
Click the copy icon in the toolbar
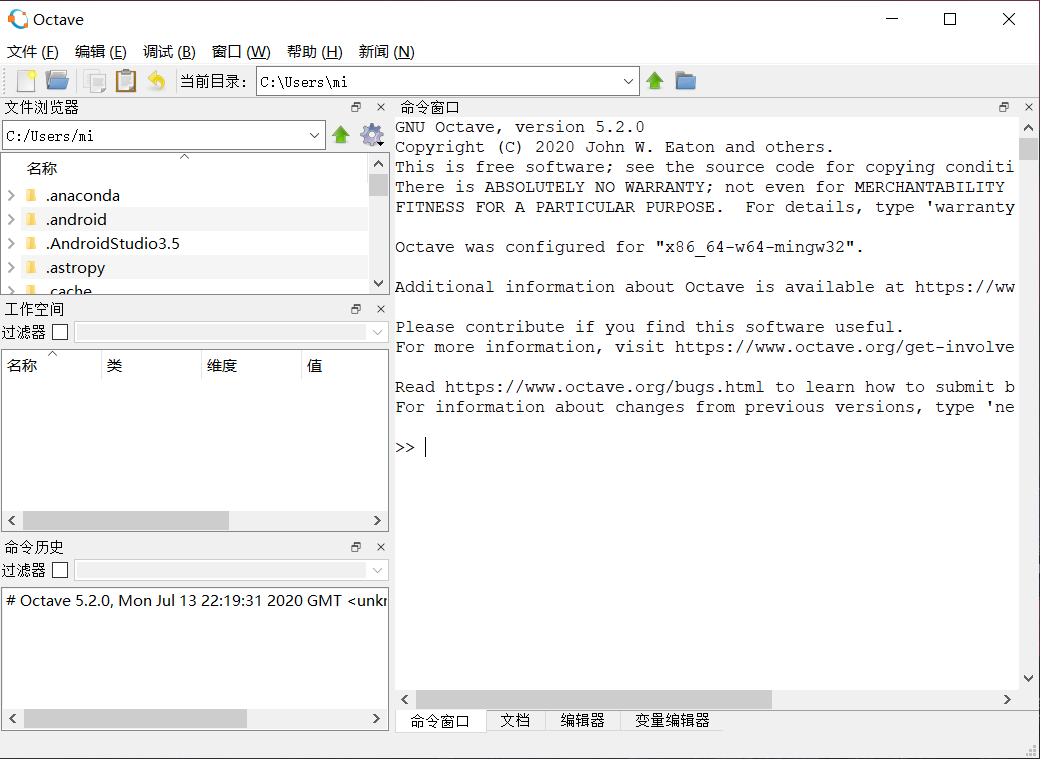click(x=96, y=80)
